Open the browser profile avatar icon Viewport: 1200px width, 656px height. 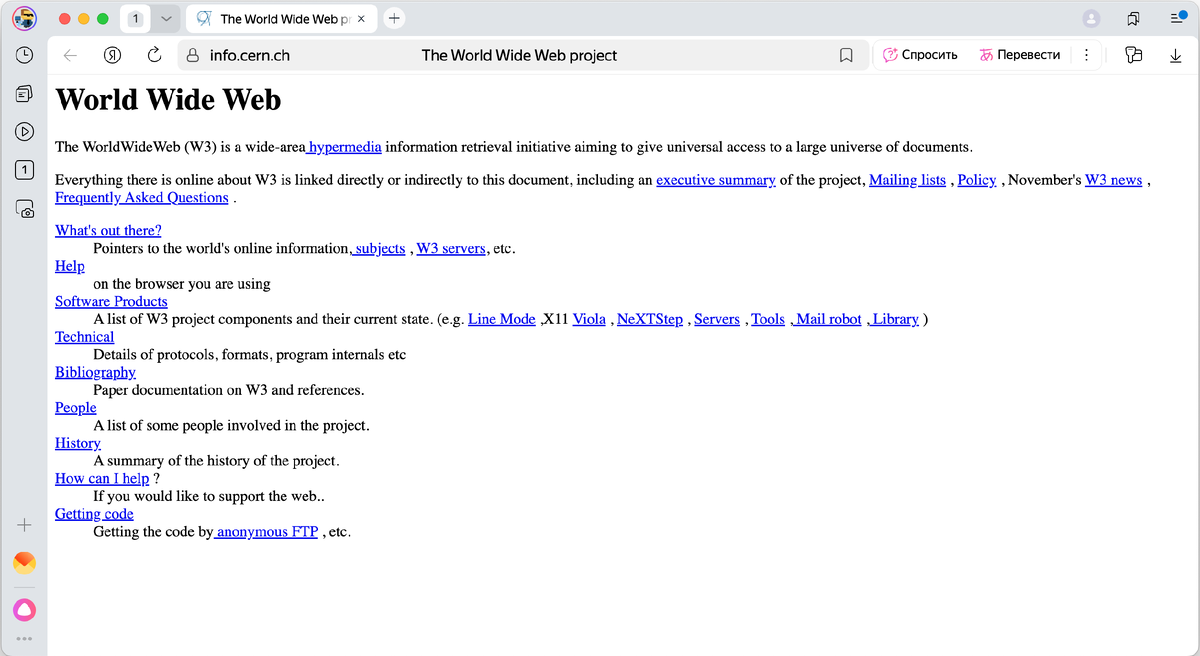pos(24,18)
